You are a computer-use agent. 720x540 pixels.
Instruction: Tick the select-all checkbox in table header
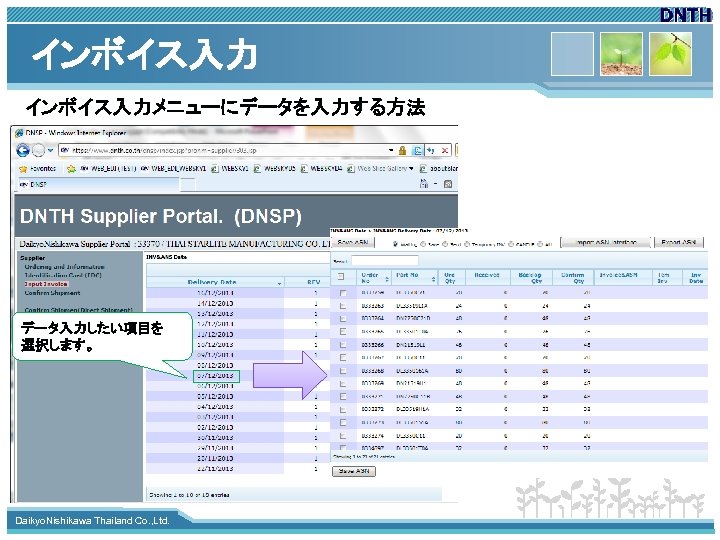[341, 277]
